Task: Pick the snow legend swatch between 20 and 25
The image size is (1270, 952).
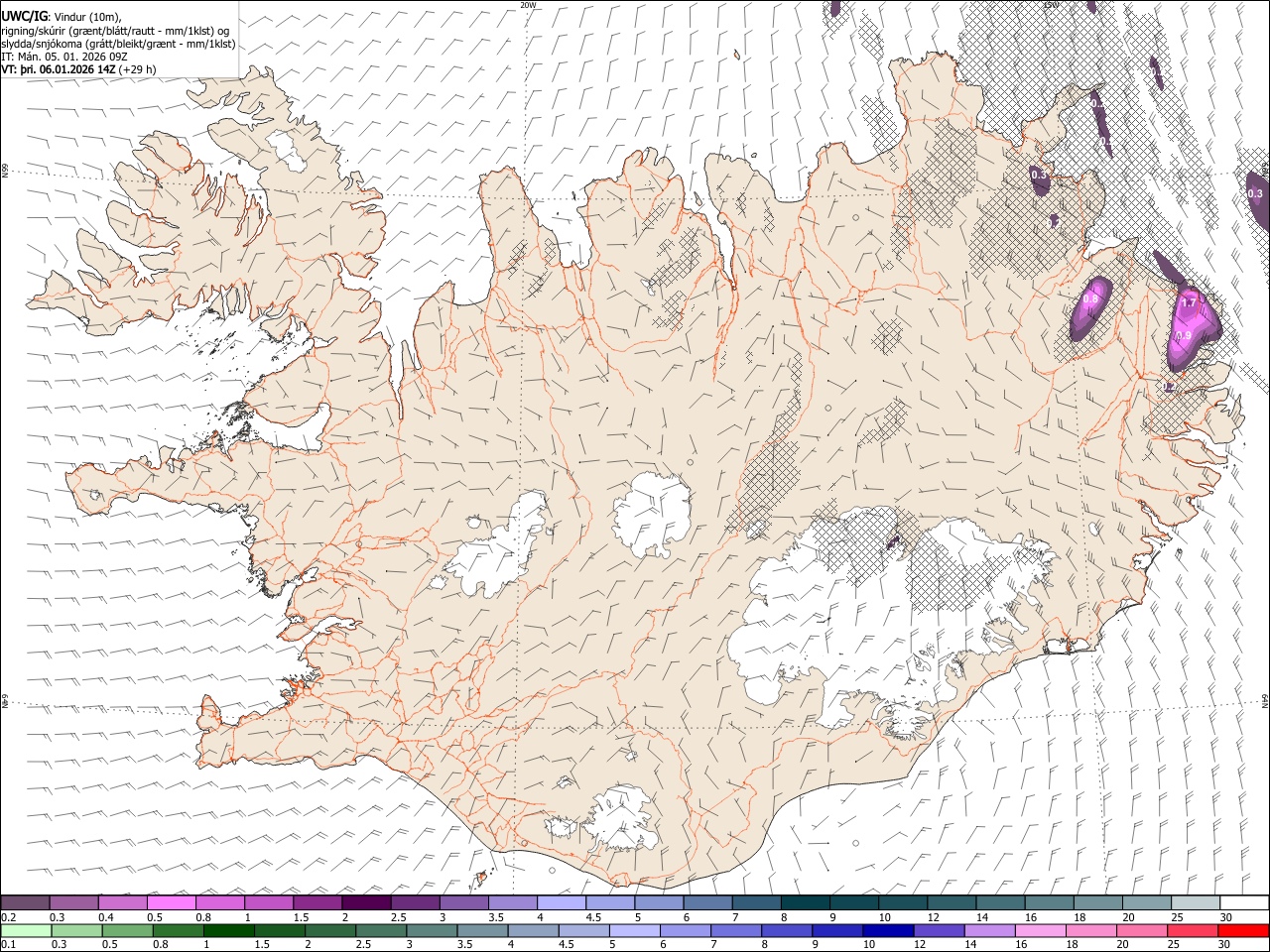Action: pos(1147,902)
